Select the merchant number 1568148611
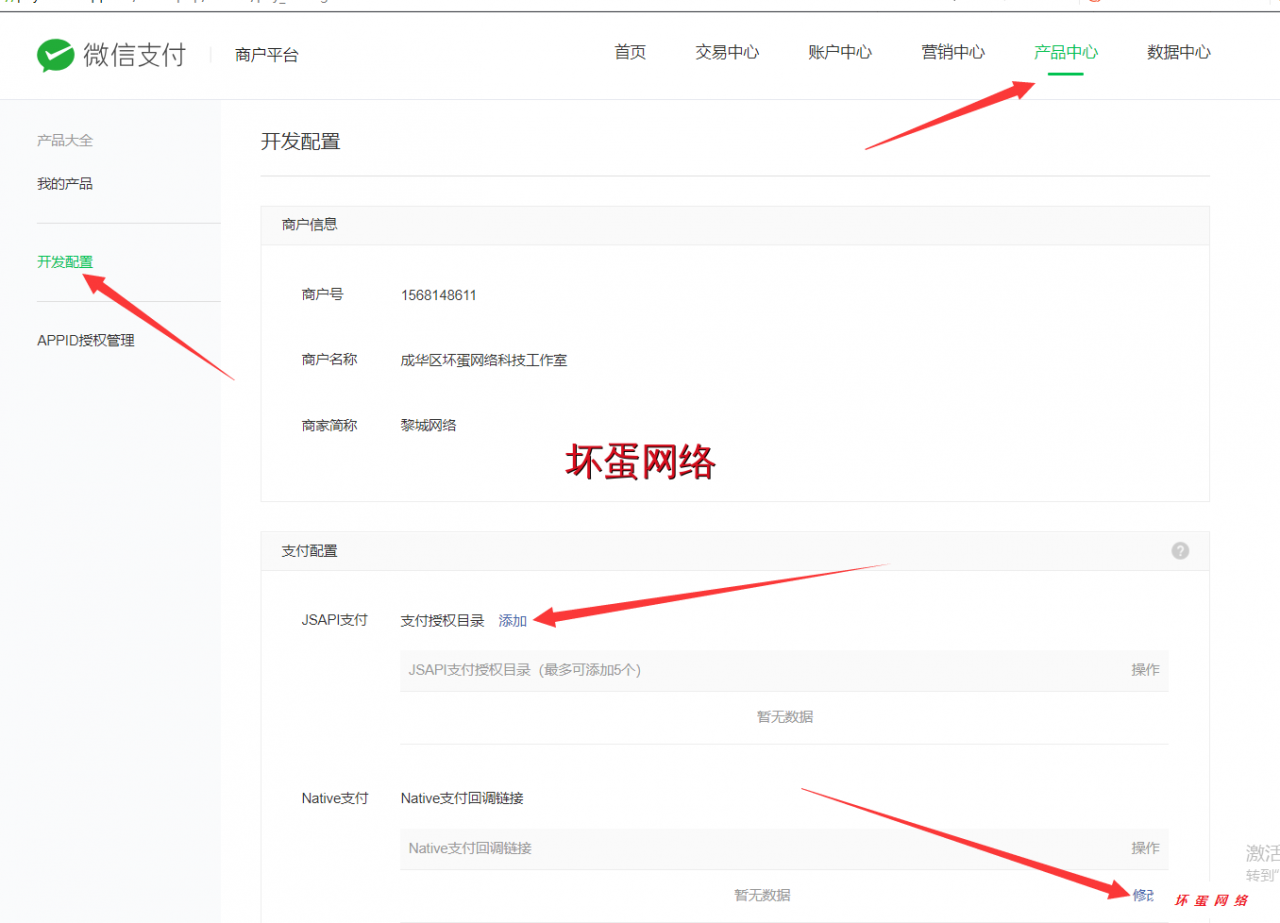 coord(438,294)
